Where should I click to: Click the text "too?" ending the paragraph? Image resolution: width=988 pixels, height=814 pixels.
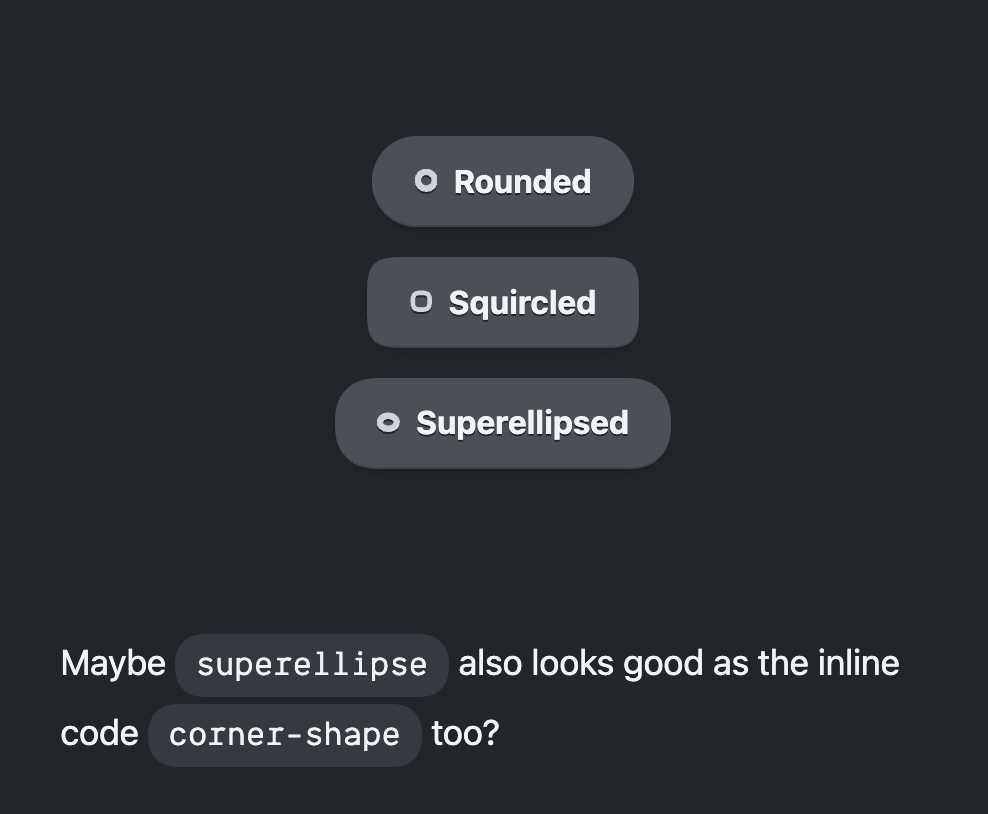pyautogui.click(x=465, y=734)
